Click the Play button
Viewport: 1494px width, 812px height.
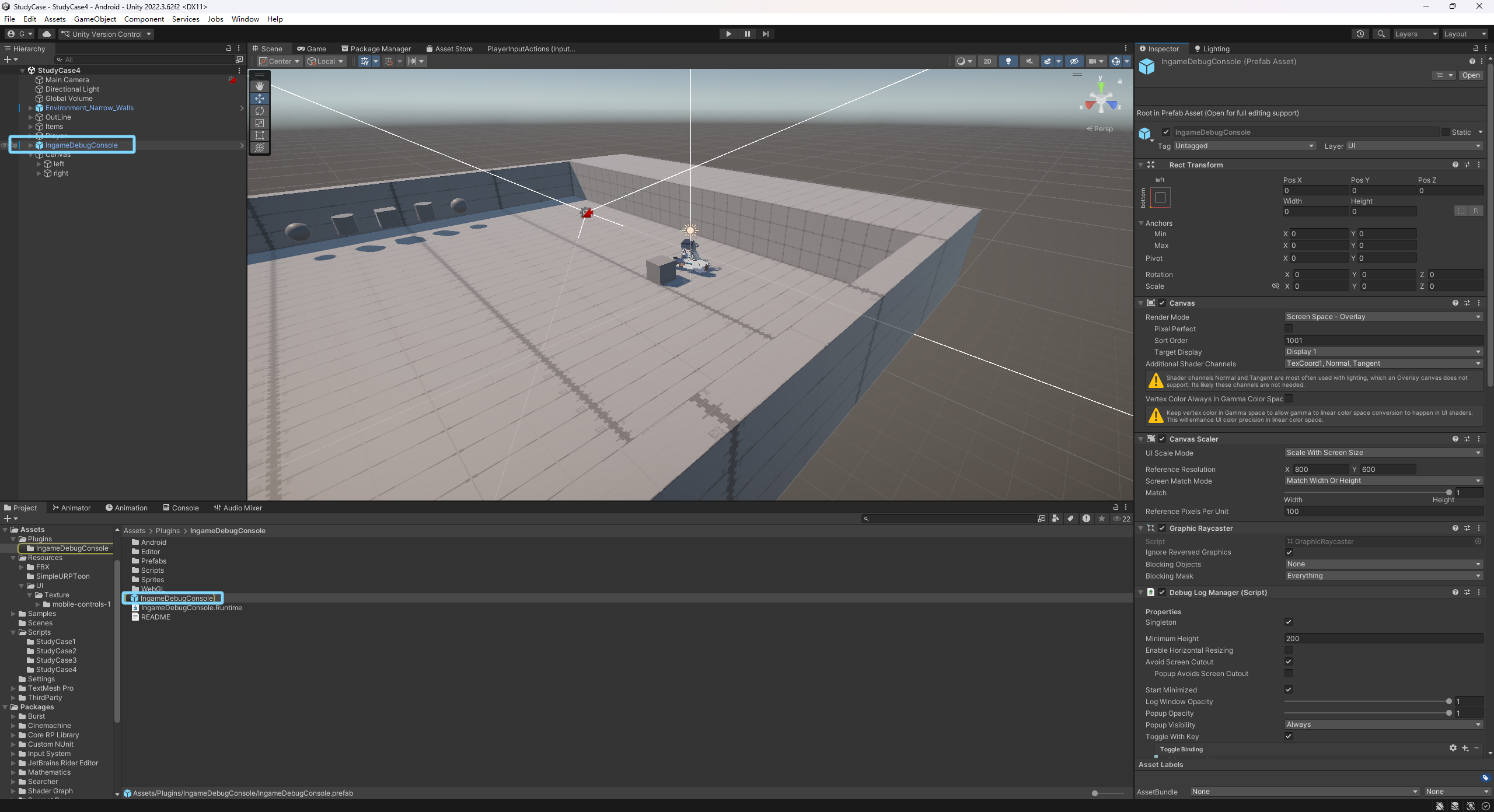click(x=728, y=34)
